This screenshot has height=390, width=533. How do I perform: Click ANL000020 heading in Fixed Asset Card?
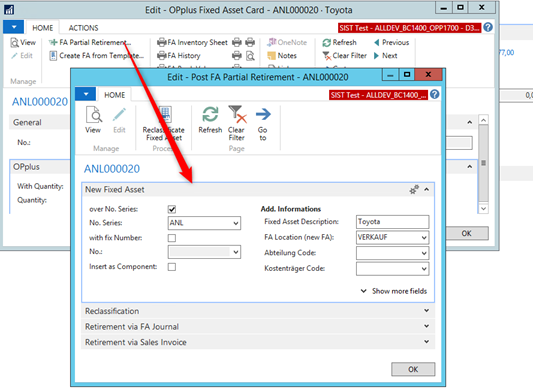(x=40, y=102)
